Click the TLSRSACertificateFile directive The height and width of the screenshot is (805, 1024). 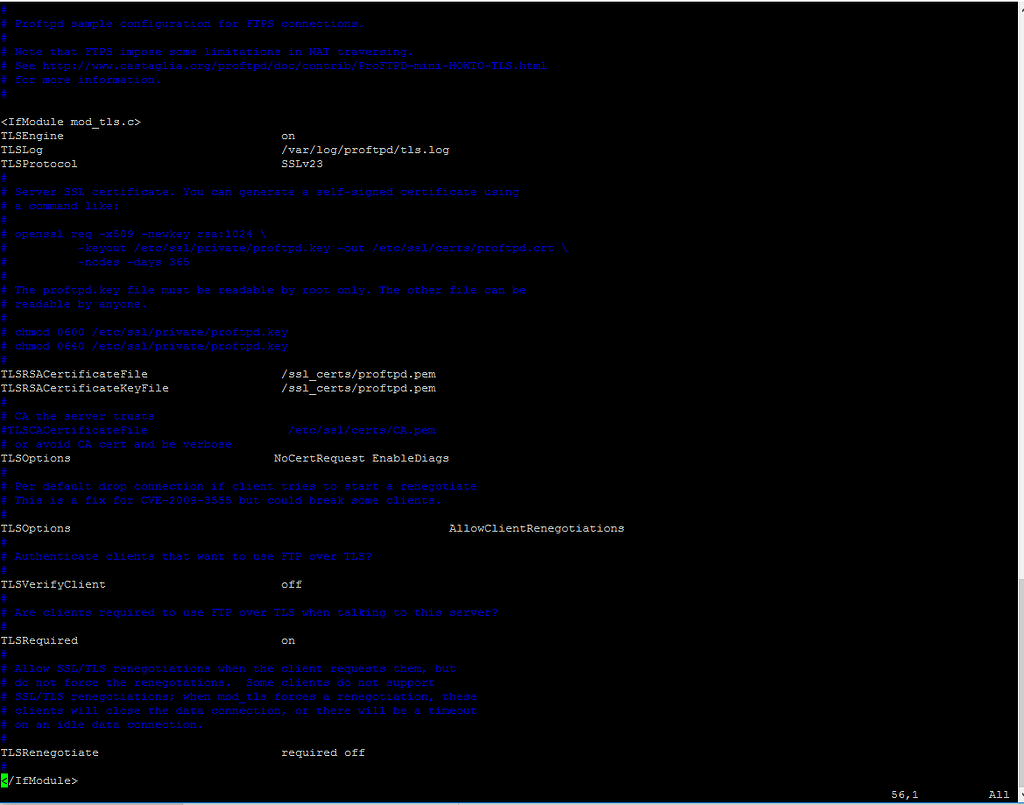click(x=75, y=373)
